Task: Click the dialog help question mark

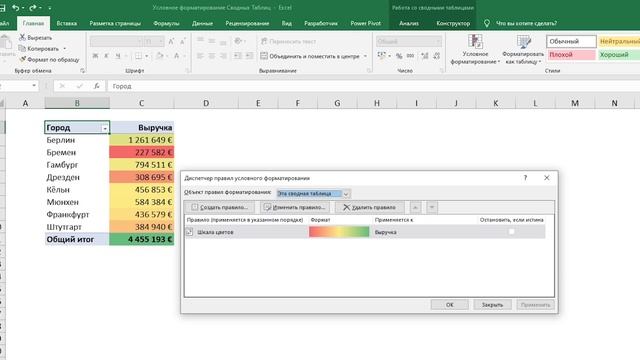Action: point(525,178)
